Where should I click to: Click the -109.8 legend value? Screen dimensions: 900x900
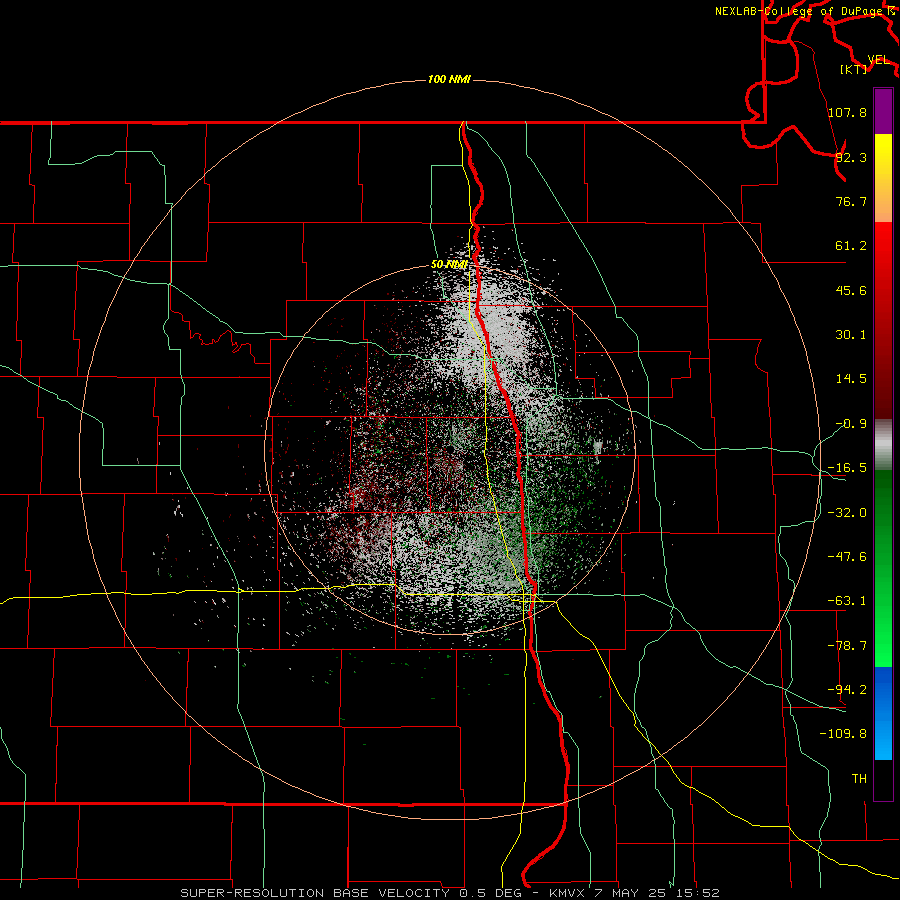click(843, 734)
